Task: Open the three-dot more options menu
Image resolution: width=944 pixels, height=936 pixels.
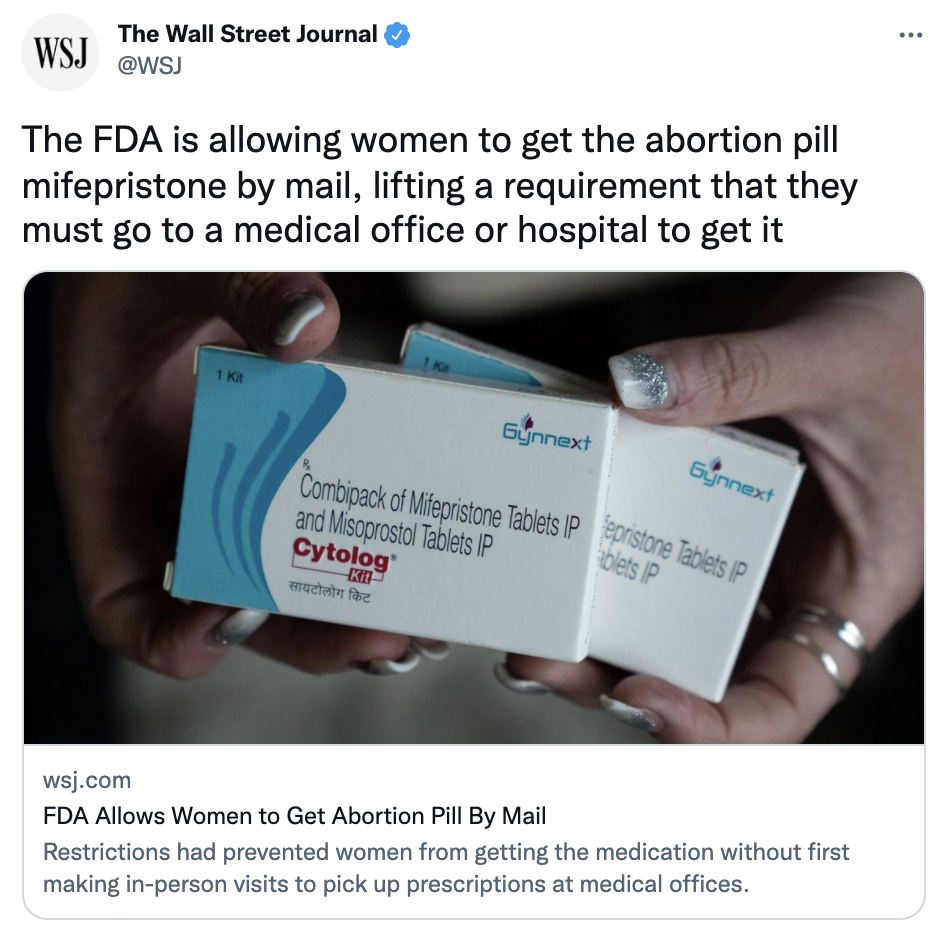Action: tap(910, 36)
